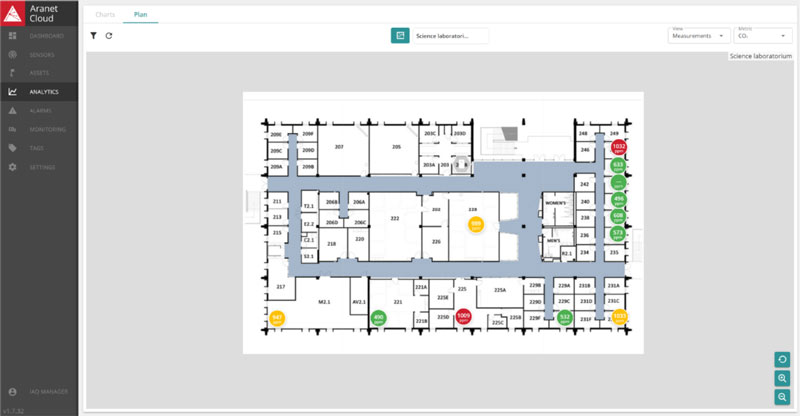Open the Alarms sidebar section
This screenshot has width=800, height=416.
click(39, 111)
